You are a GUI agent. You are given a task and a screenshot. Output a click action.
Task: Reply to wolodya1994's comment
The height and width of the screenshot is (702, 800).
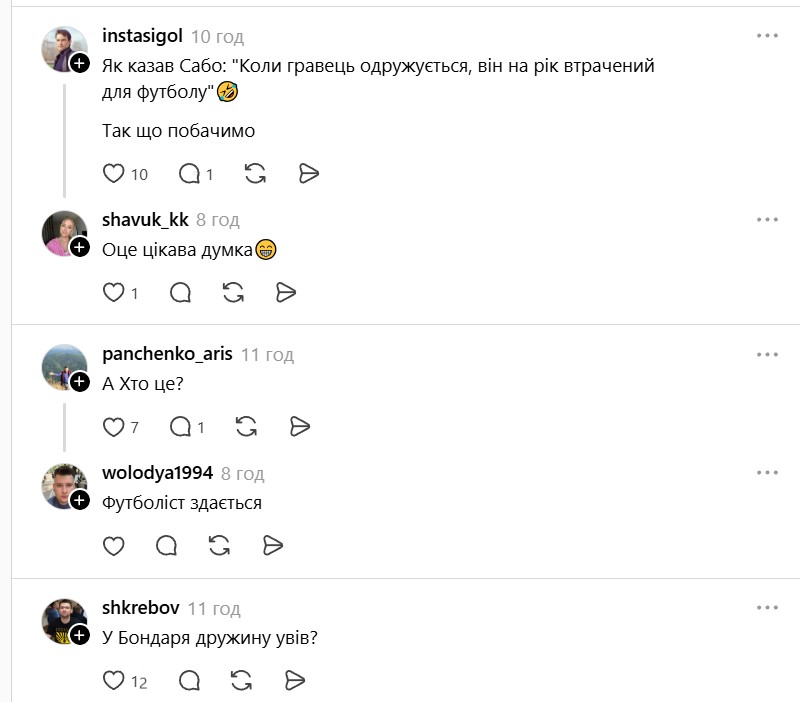click(167, 545)
